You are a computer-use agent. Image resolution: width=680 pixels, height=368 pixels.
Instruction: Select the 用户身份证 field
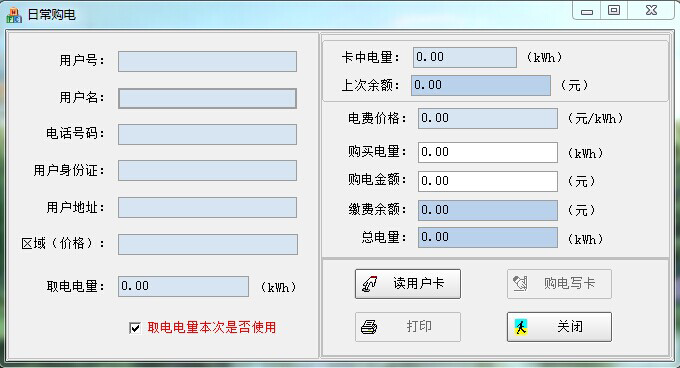(x=207, y=171)
